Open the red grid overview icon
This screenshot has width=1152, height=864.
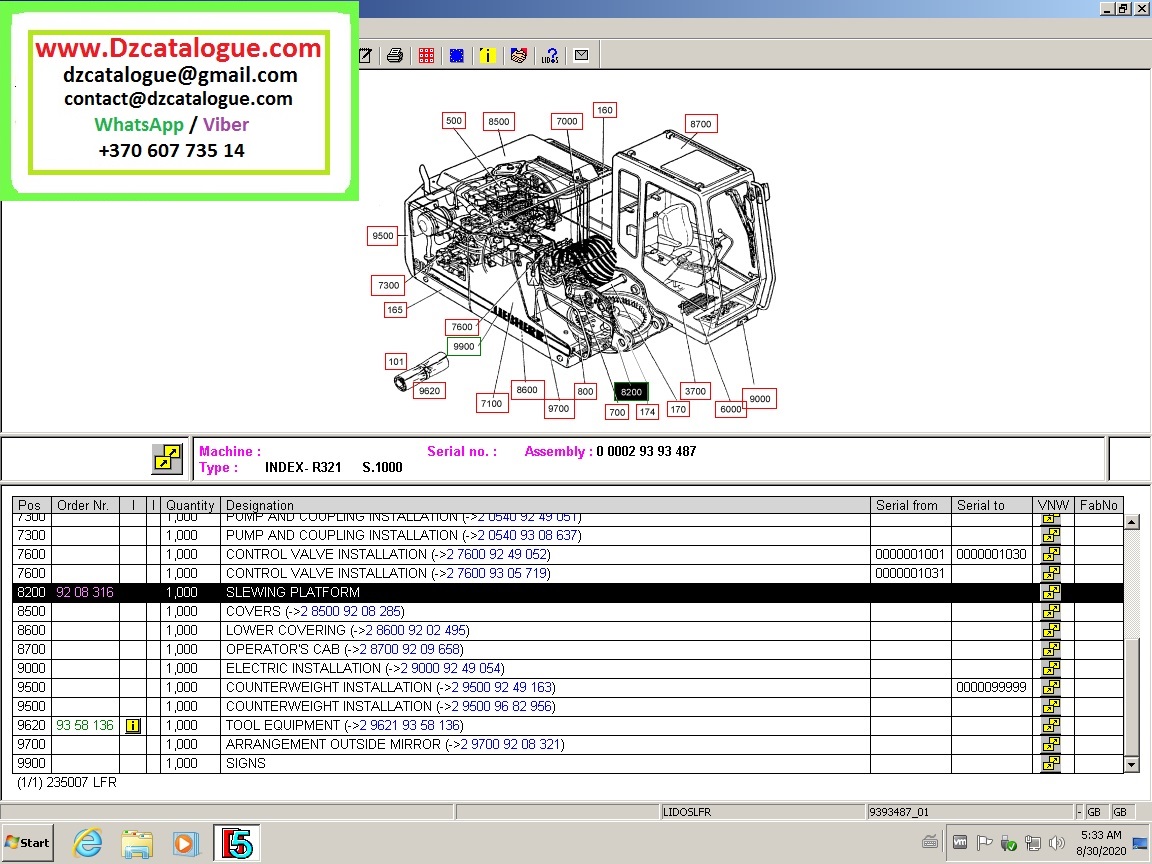[426, 56]
